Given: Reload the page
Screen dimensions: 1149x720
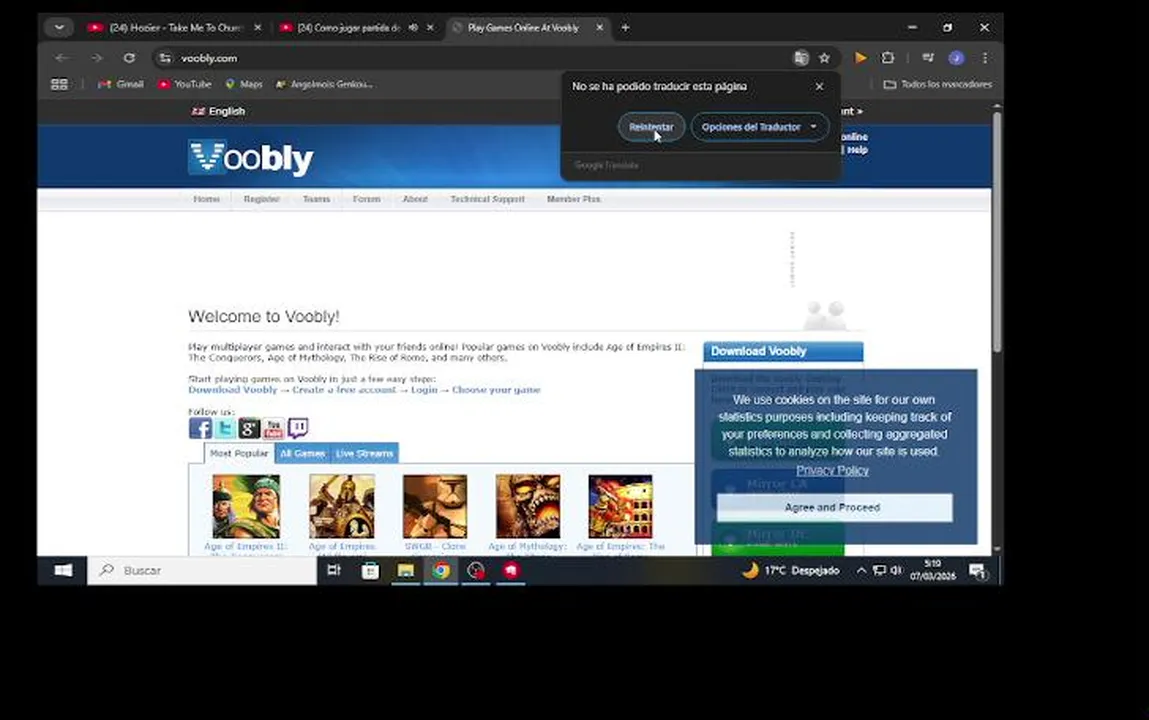Looking at the screenshot, I should 129,58.
